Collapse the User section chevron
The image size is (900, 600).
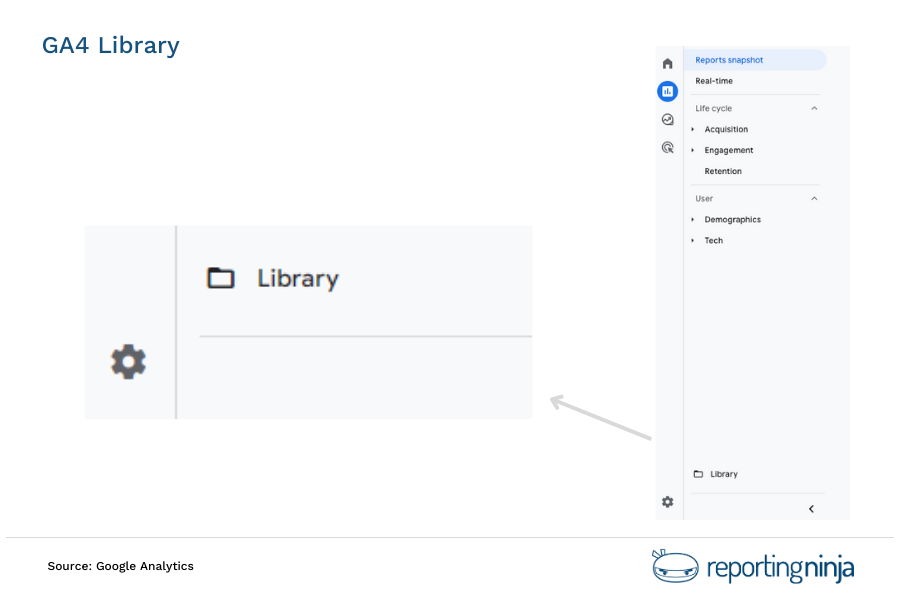[814, 198]
